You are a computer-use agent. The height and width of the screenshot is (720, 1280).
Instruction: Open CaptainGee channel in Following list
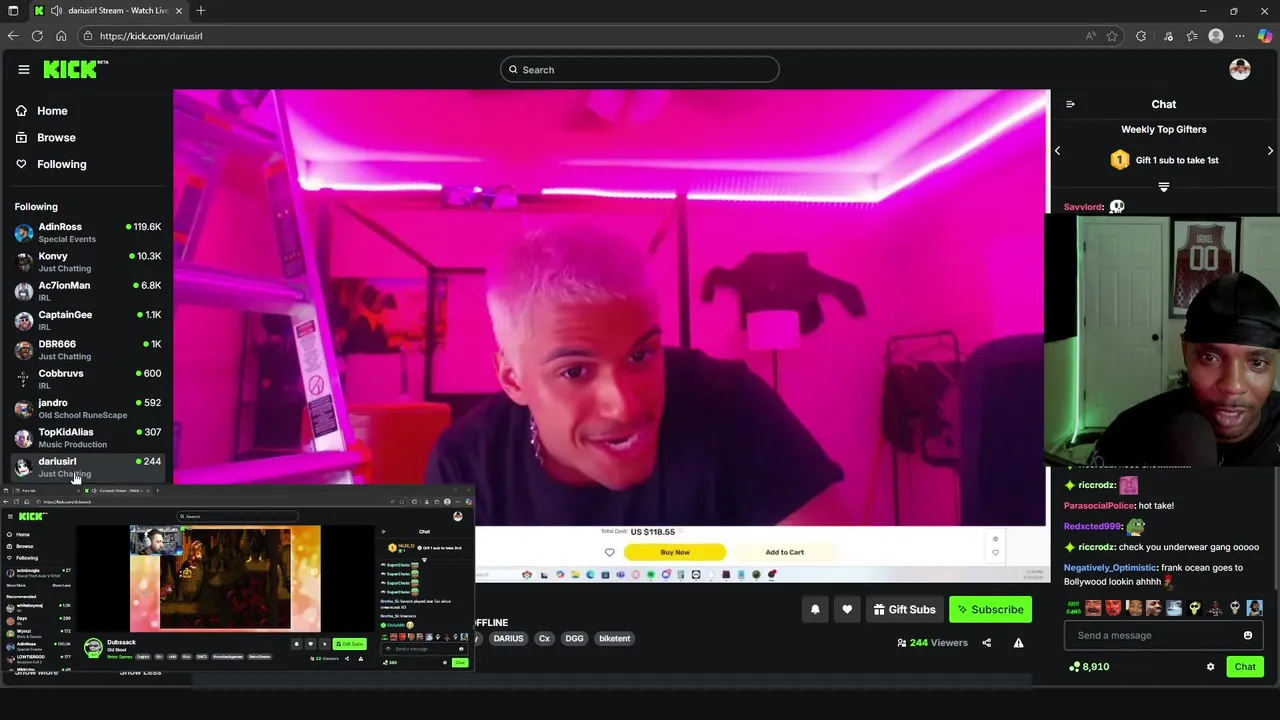[88, 320]
